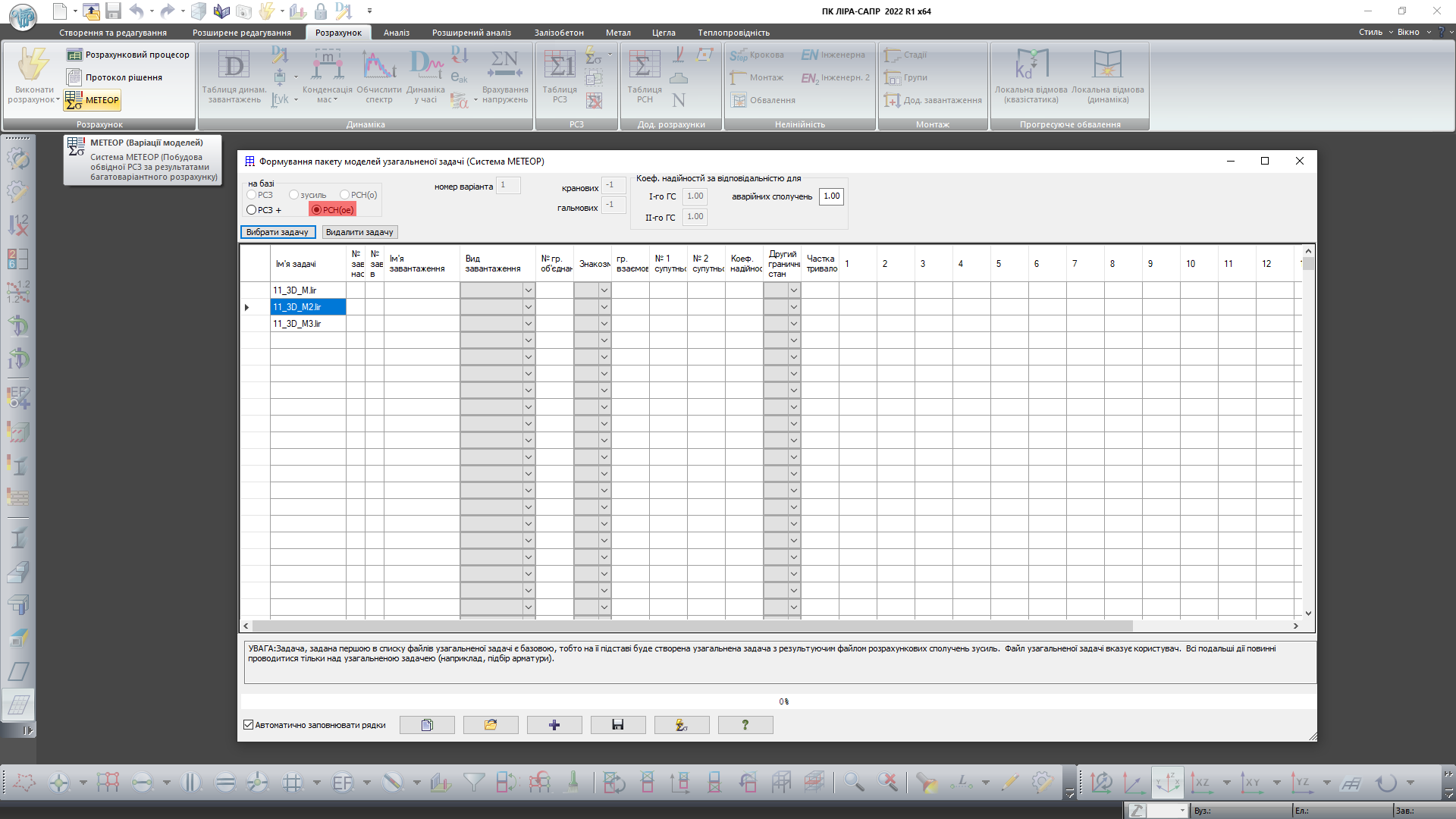Switch to the Аналіз ribbon tab
1456x819 pixels.
tap(396, 33)
